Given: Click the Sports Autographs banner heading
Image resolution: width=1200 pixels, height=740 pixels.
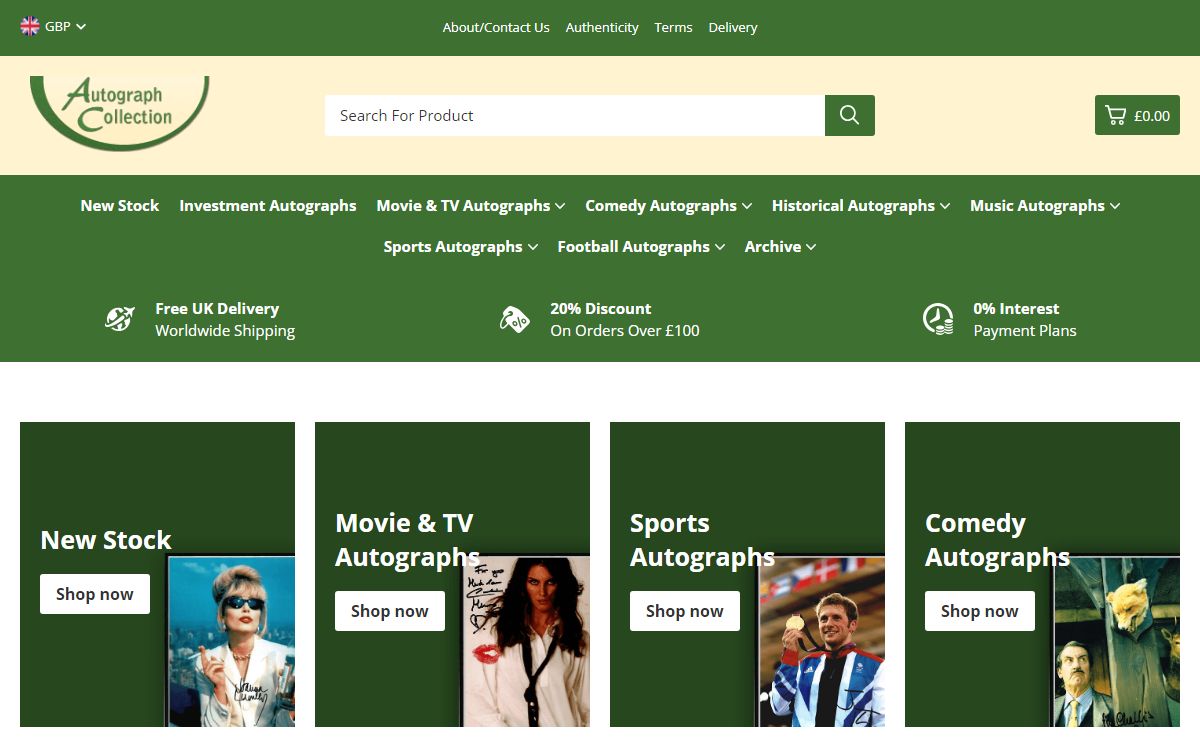Looking at the screenshot, I should [702, 540].
